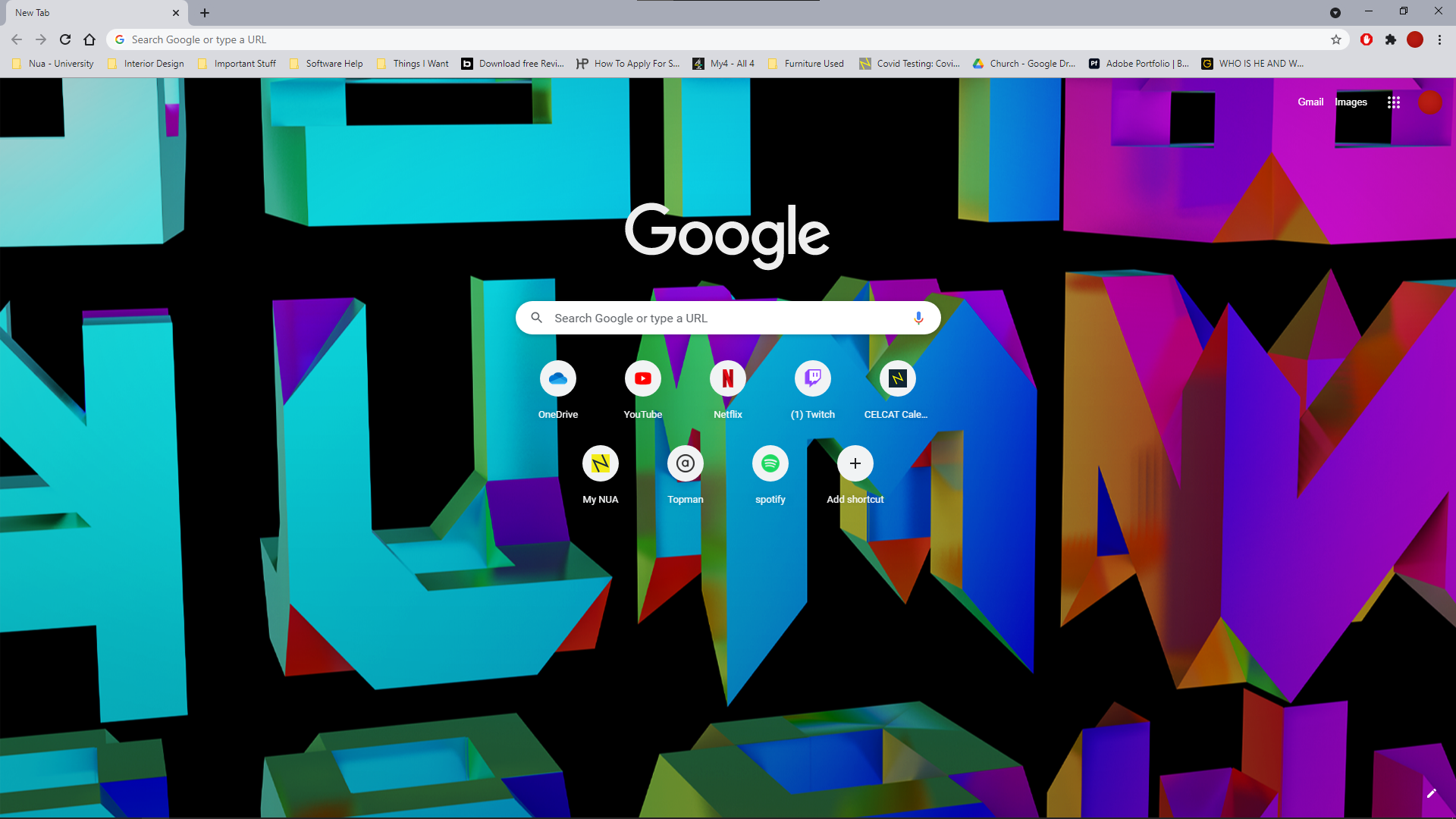Image resolution: width=1456 pixels, height=819 pixels.
Task: Go back to the previous page
Action: 17,39
